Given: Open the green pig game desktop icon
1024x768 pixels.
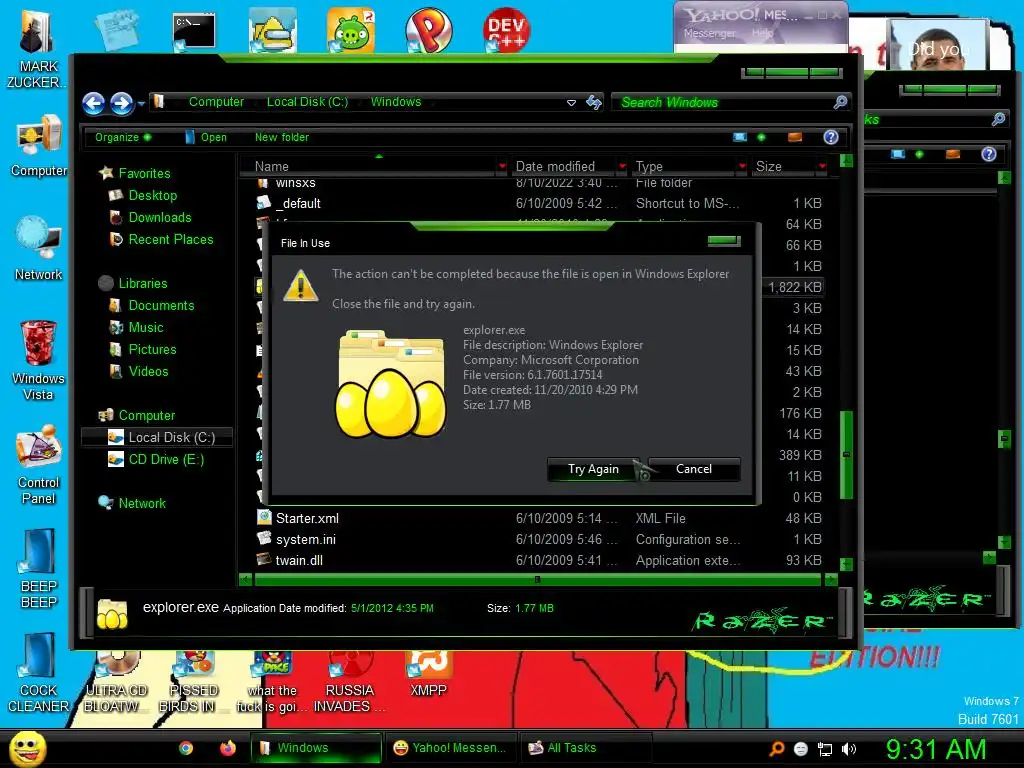Looking at the screenshot, I should 351,29.
